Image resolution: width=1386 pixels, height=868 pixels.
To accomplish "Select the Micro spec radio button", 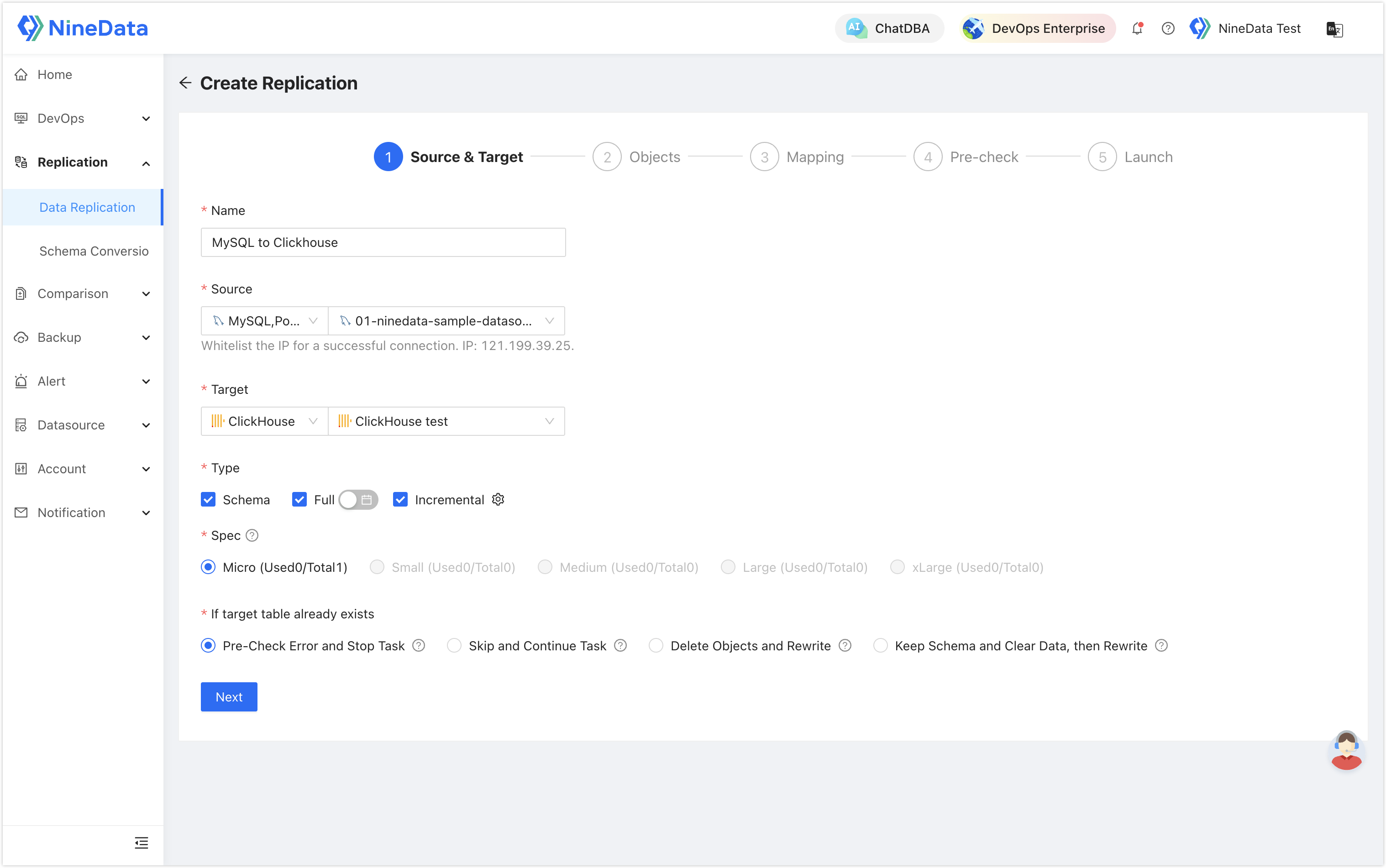I will click(209, 567).
